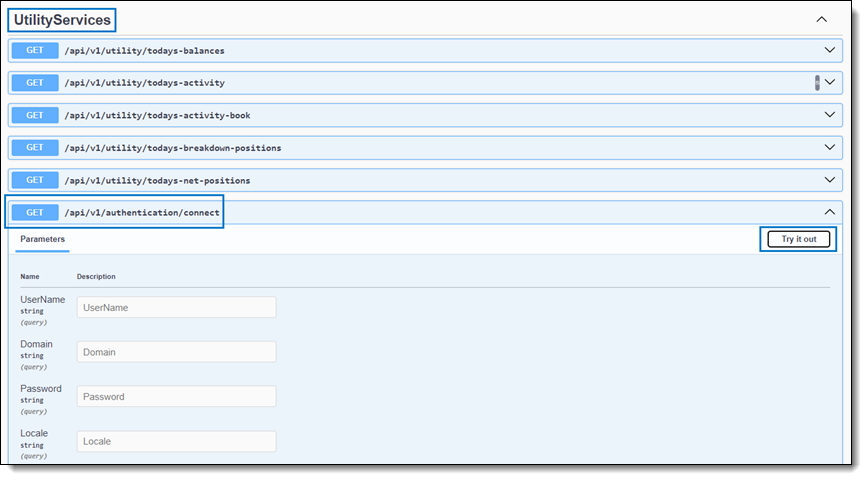Click the Password parameter label
Screen dimensions: 867x480
(41, 389)
